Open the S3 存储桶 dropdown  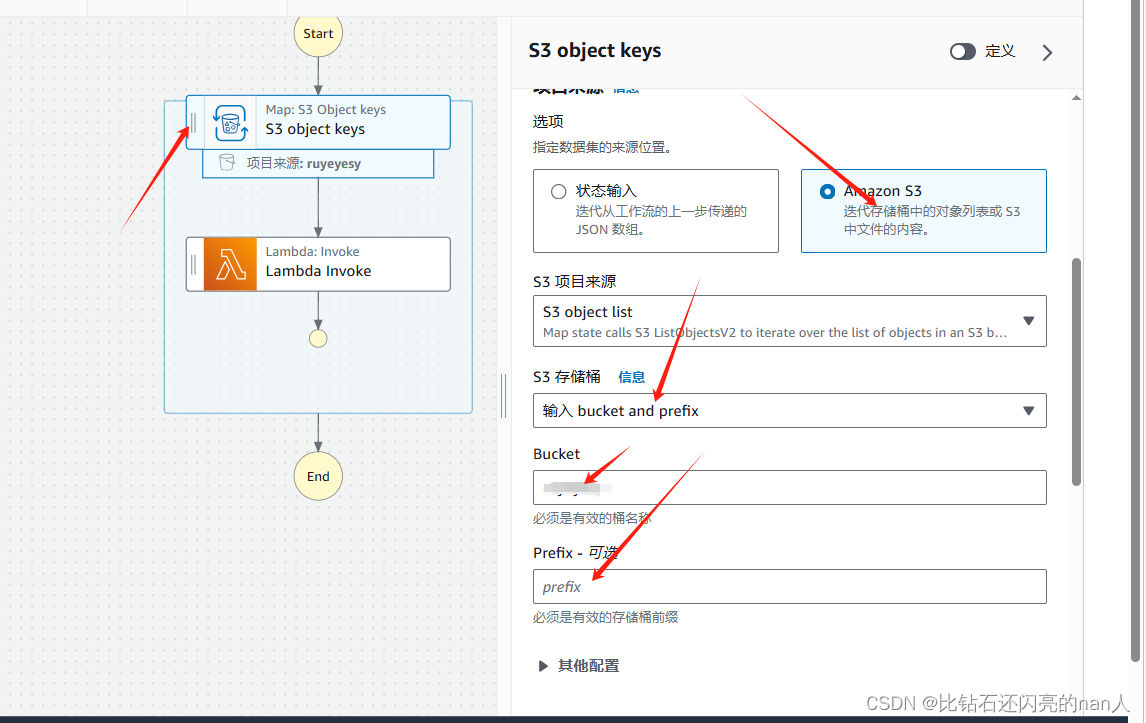(x=789, y=411)
